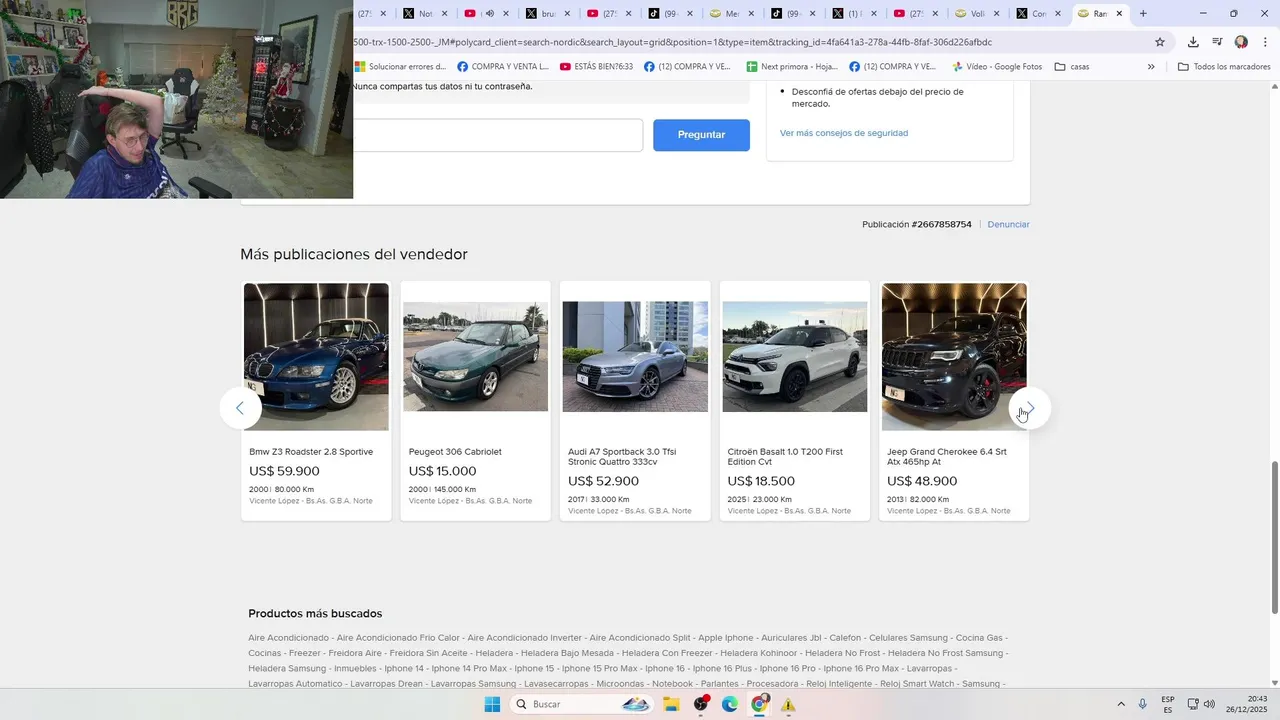Open a new browser tab
This screenshot has height=720, width=1280.
(1143, 14)
